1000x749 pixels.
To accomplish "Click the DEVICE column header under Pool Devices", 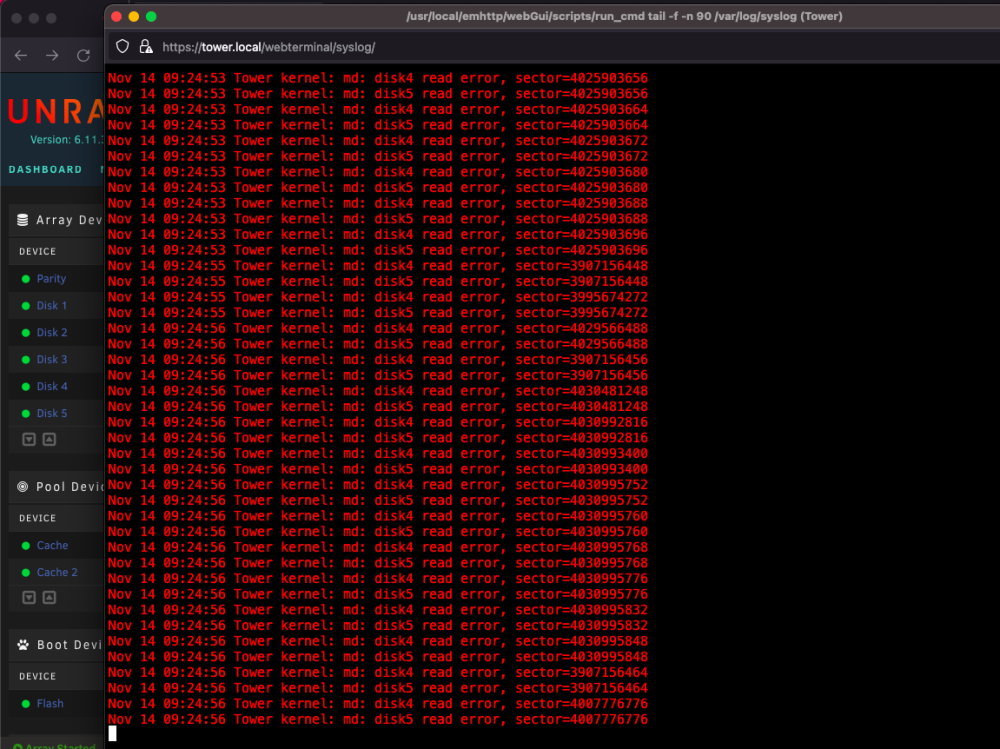I will 38,518.
